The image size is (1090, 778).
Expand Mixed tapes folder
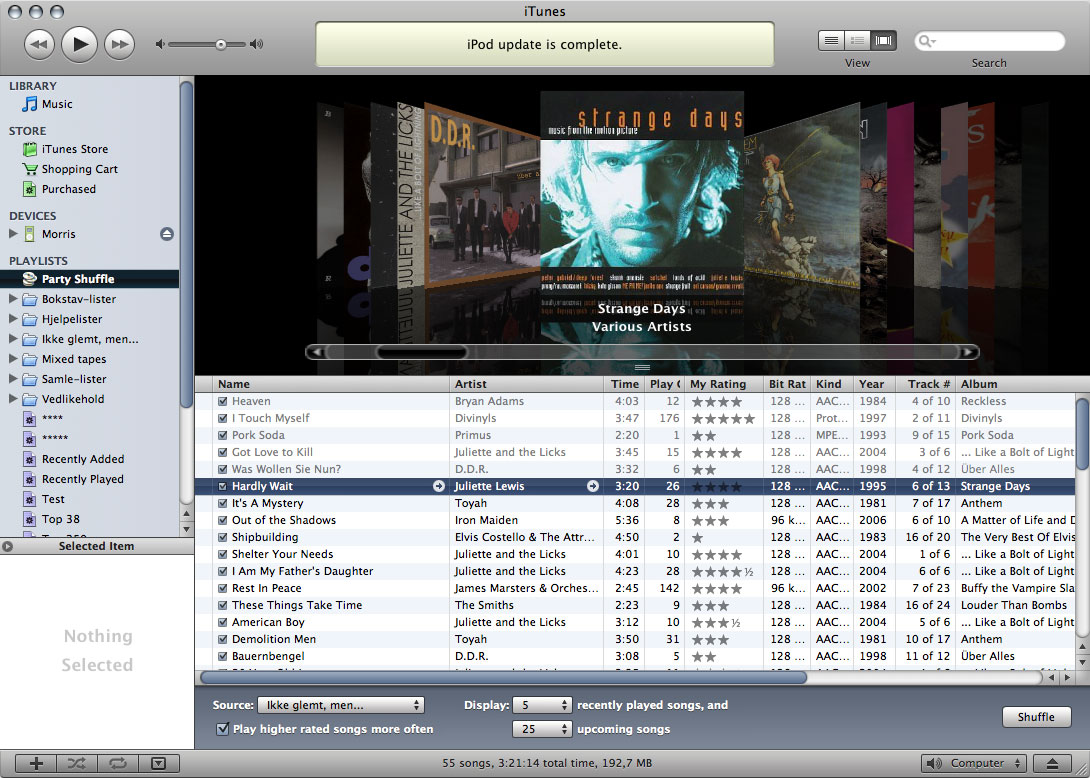pyautogui.click(x=13, y=359)
